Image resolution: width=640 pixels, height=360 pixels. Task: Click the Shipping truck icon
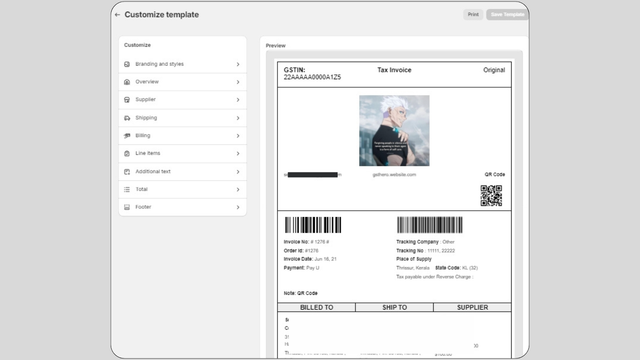(x=127, y=118)
